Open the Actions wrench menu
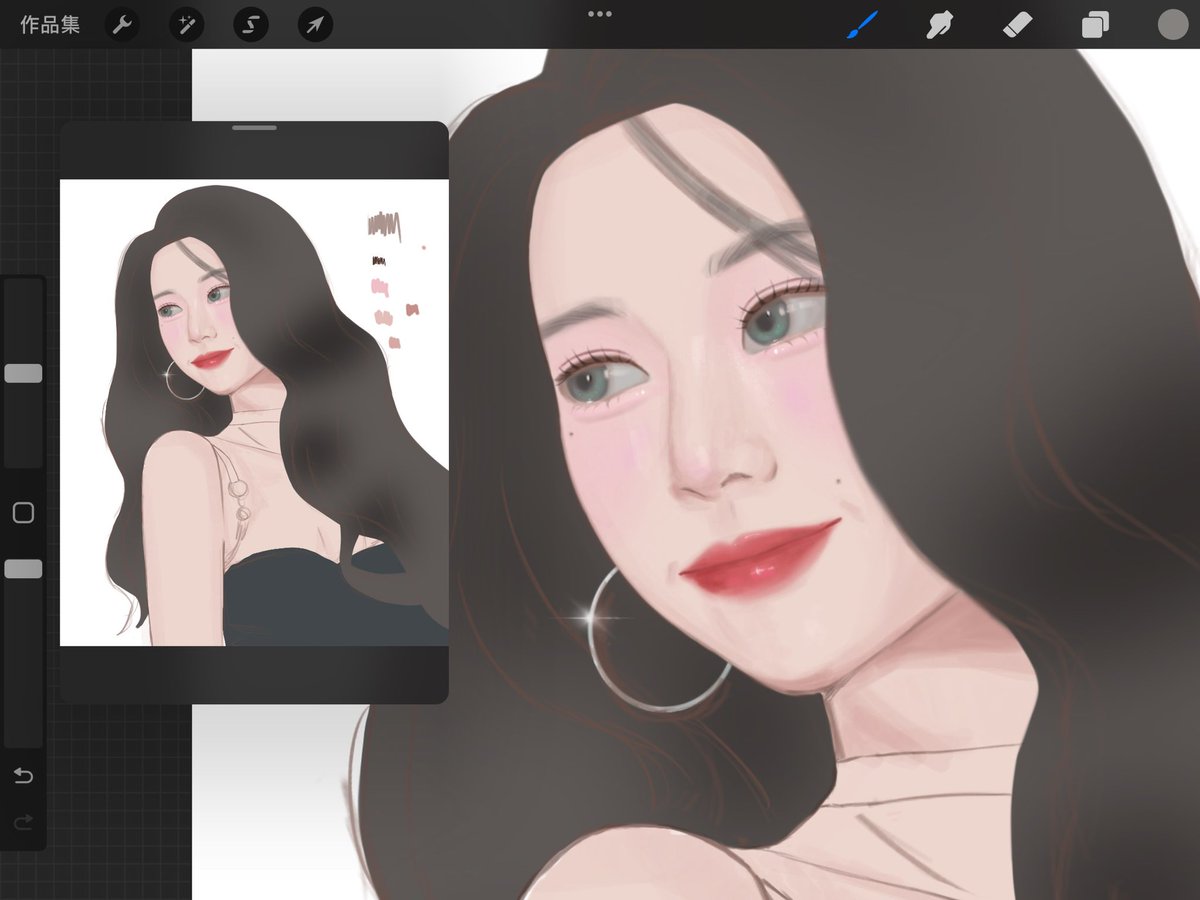The image size is (1200, 900). [x=122, y=25]
